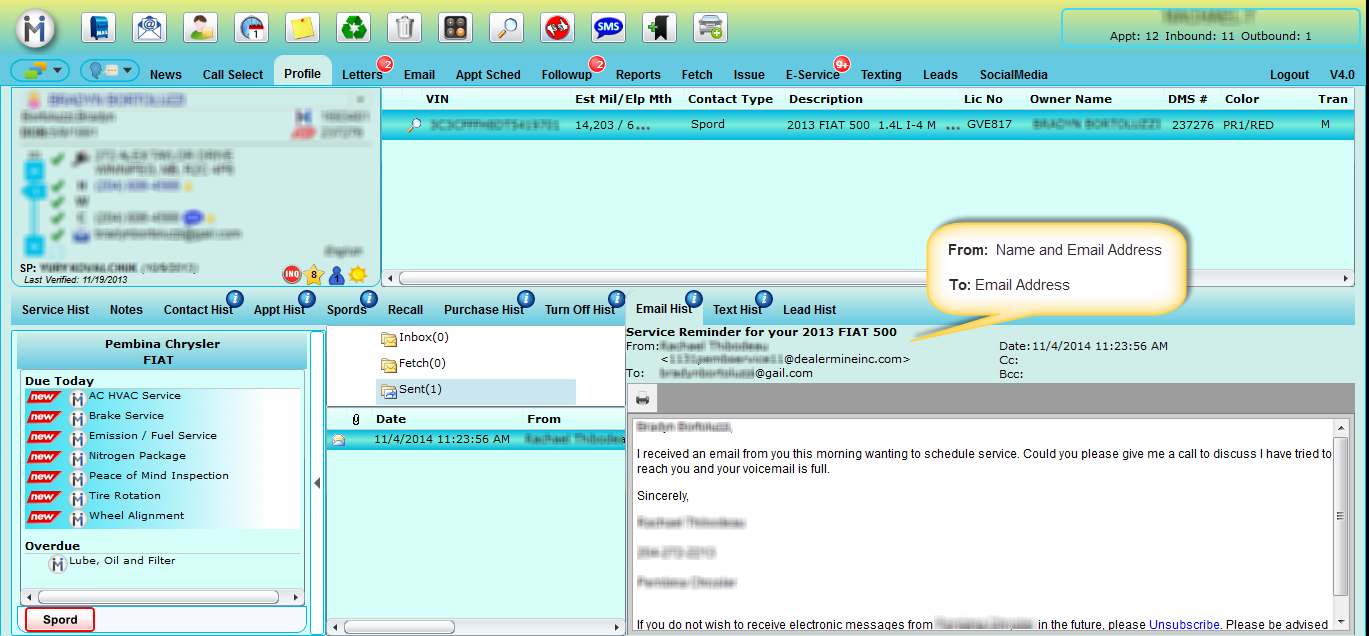Screen dimensions: 1369x636
Task: Expand the speaking head message dropdown
Action: pyautogui.click(x=110, y=71)
